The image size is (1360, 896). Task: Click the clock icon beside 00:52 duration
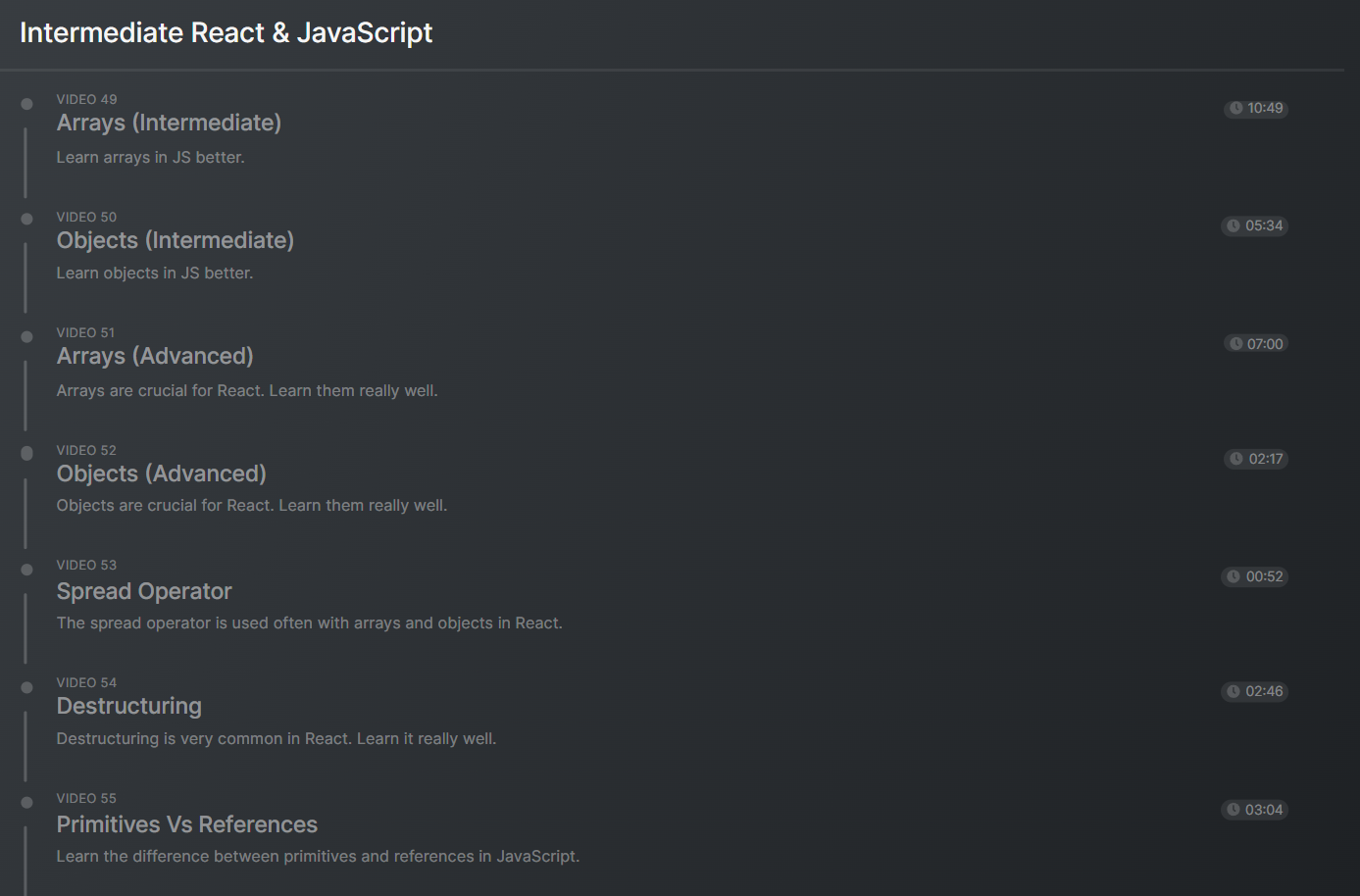(1234, 576)
